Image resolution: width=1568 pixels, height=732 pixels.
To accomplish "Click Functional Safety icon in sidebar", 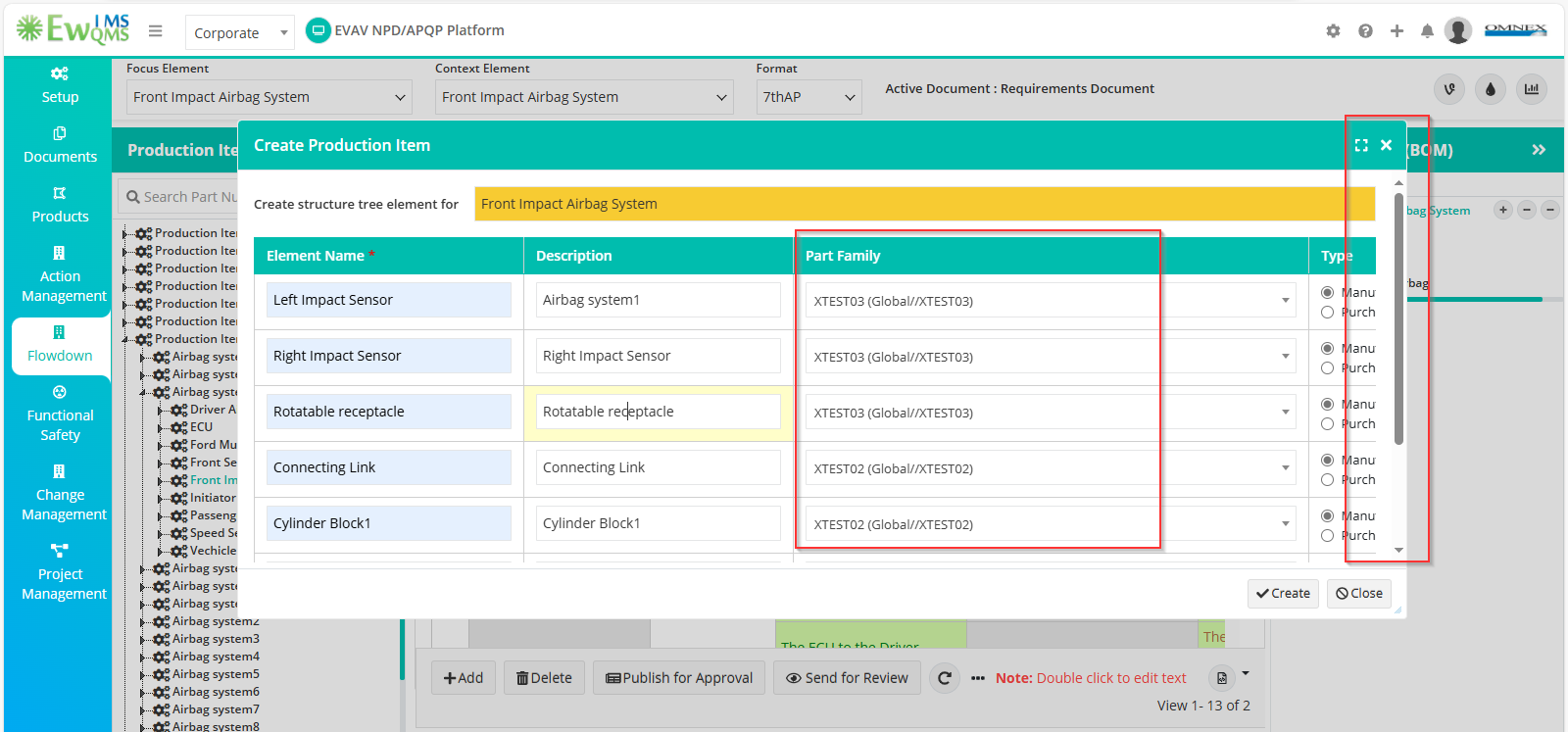I will [x=60, y=392].
